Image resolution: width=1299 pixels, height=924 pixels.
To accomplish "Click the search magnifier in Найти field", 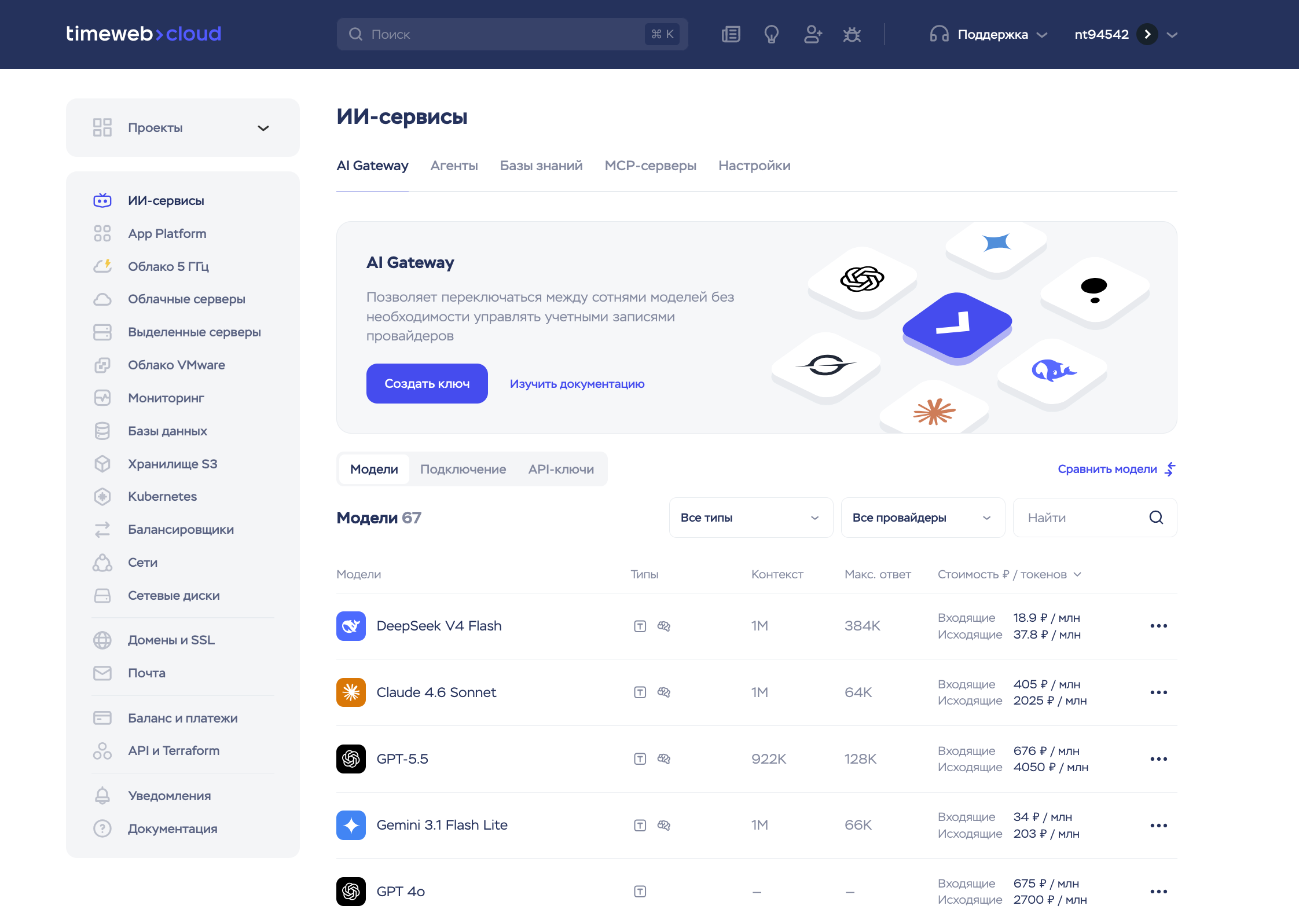I will tap(1156, 518).
